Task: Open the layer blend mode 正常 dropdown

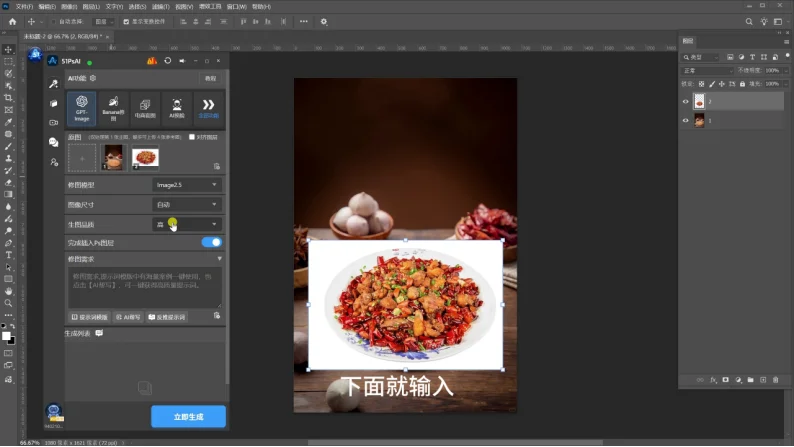Action: click(x=707, y=70)
